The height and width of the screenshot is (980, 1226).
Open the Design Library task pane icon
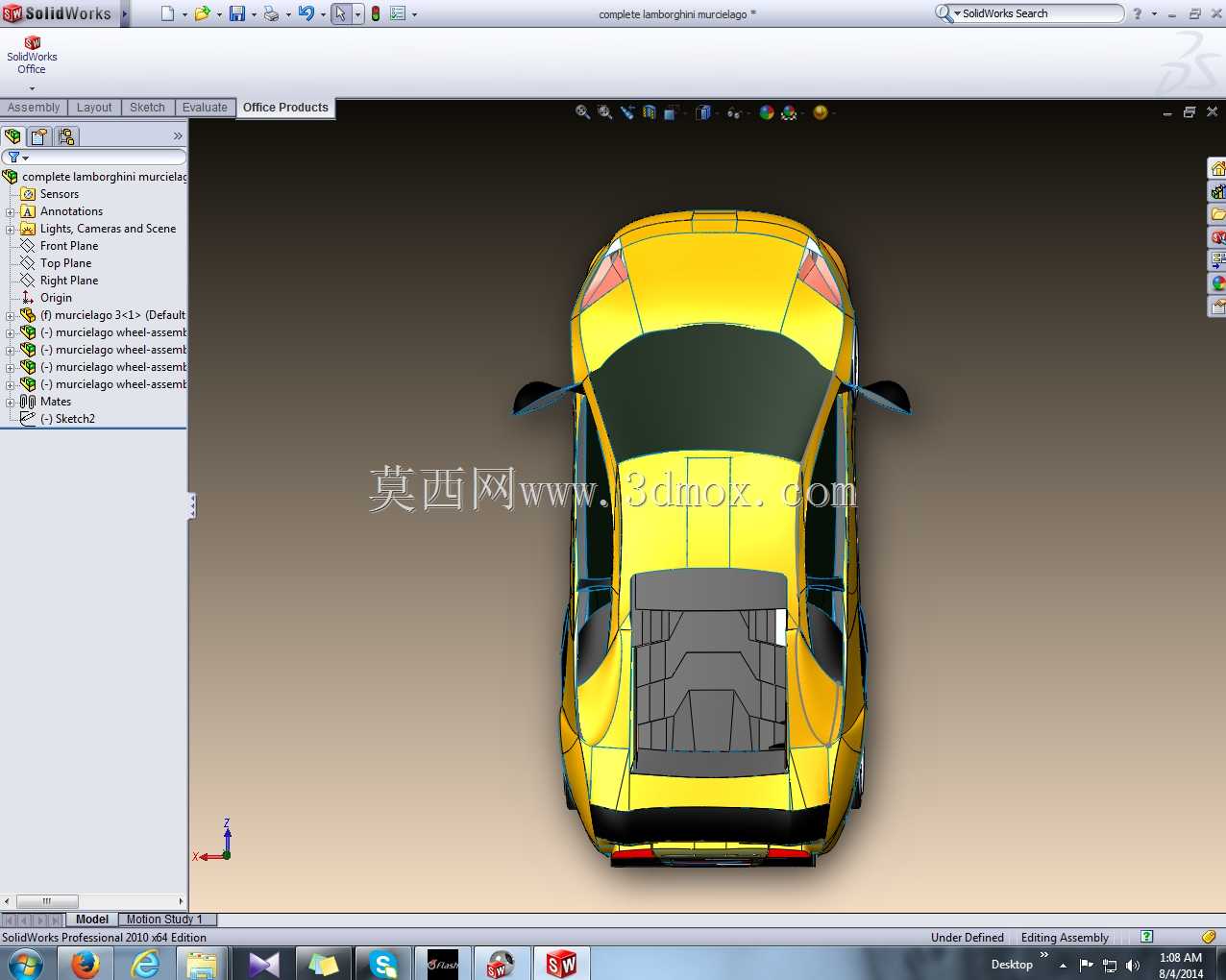(x=1217, y=191)
